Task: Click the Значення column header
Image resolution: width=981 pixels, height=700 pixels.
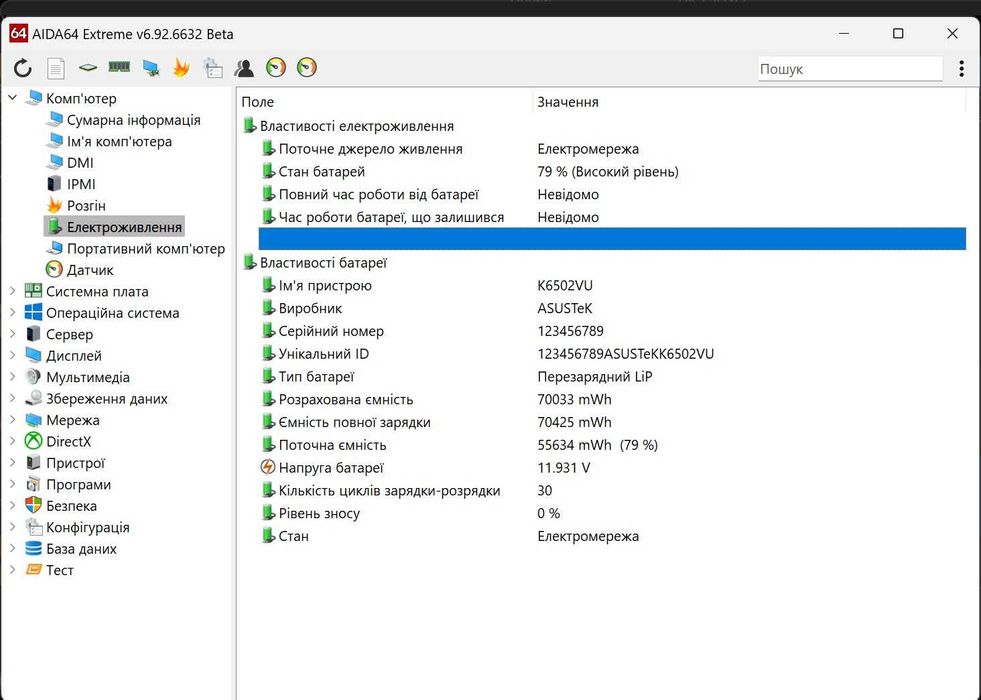Action: tap(568, 102)
